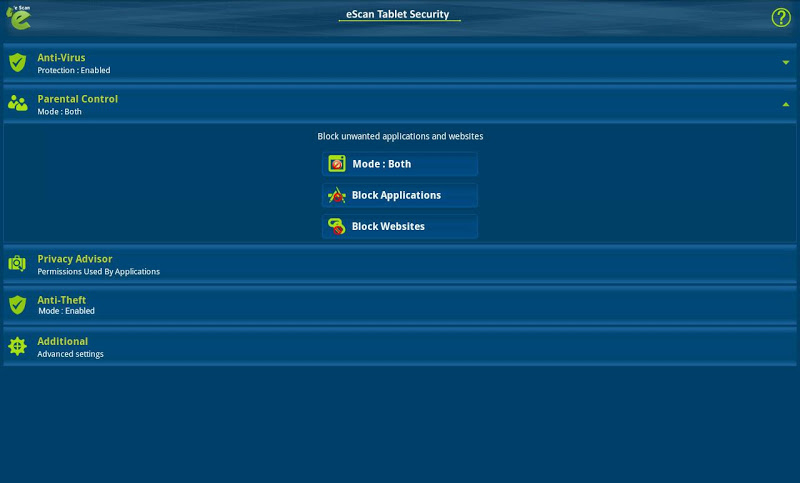The height and width of the screenshot is (483, 800).
Task: Click the Block Websites blocked-link icon
Action: click(337, 226)
